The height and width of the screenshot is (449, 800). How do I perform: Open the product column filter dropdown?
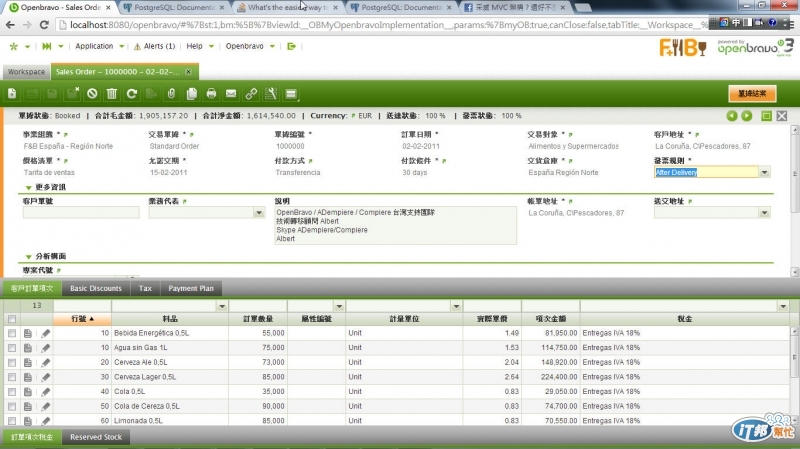(x=222, y=306)
